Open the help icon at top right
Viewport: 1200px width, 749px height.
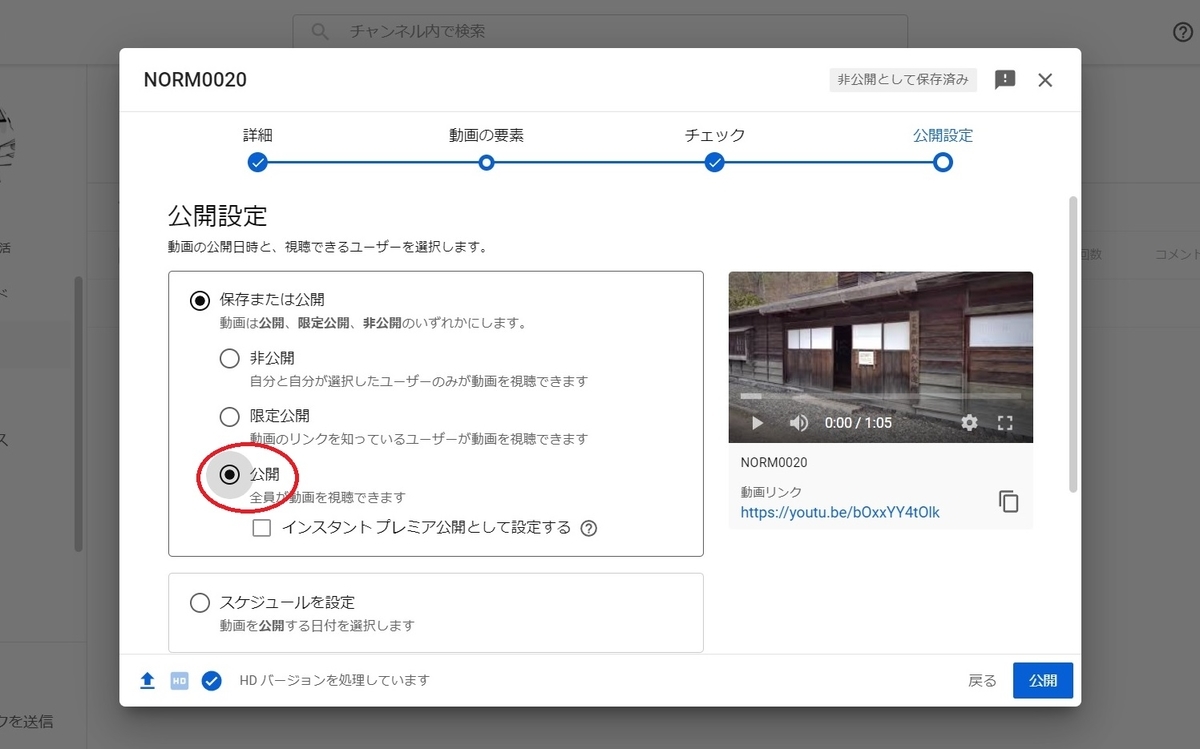1183,32
